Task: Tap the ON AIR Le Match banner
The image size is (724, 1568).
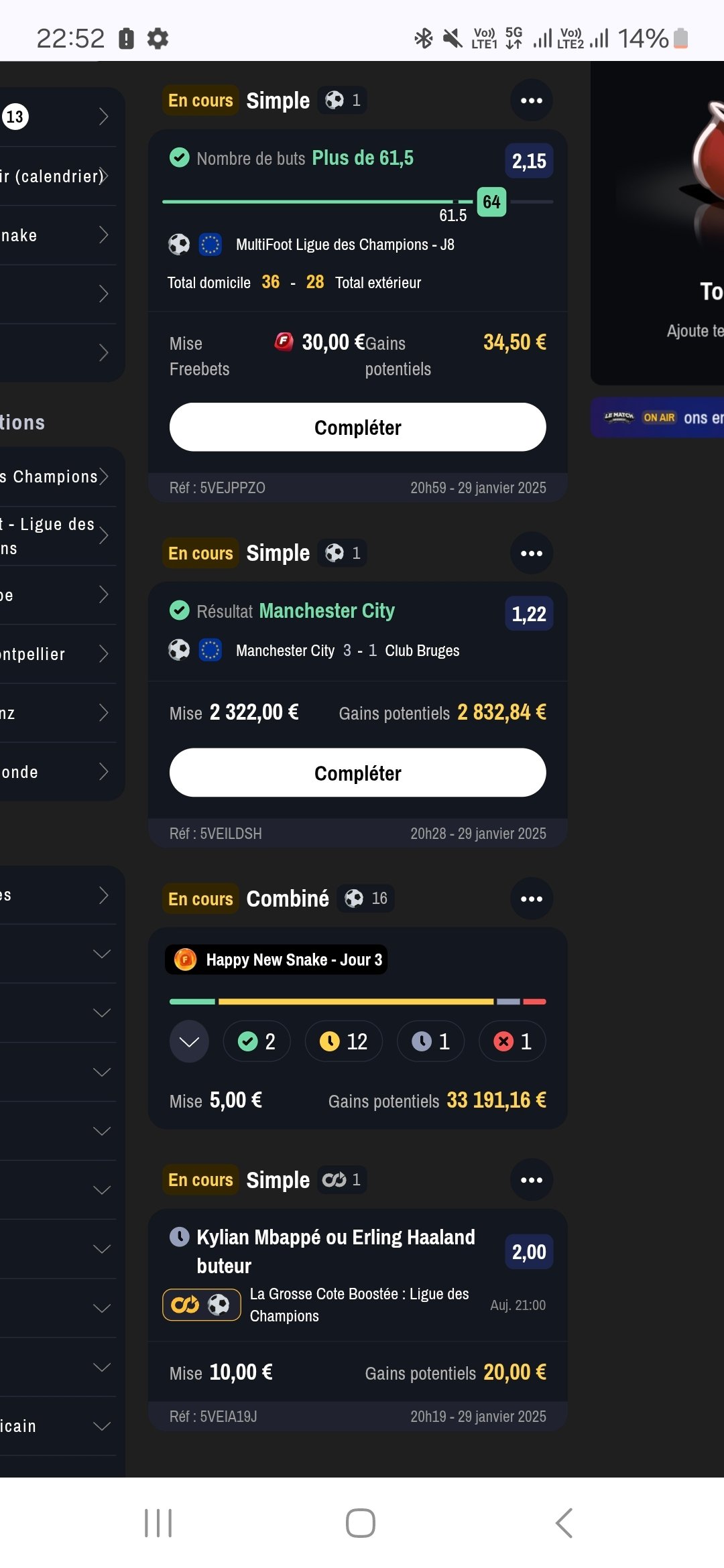Action: click(x=657, y=417)
